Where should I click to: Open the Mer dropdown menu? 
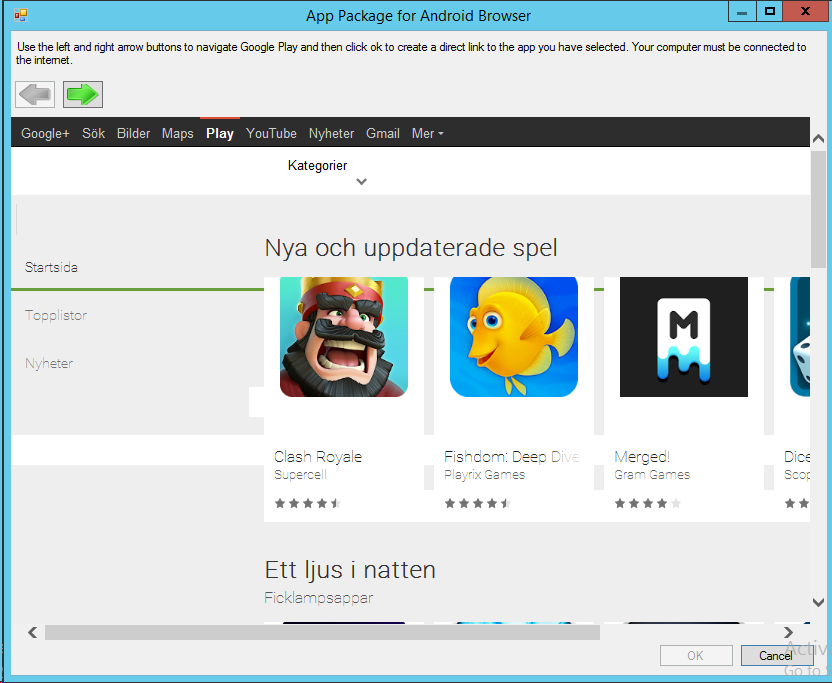click(x=427, y=133)
